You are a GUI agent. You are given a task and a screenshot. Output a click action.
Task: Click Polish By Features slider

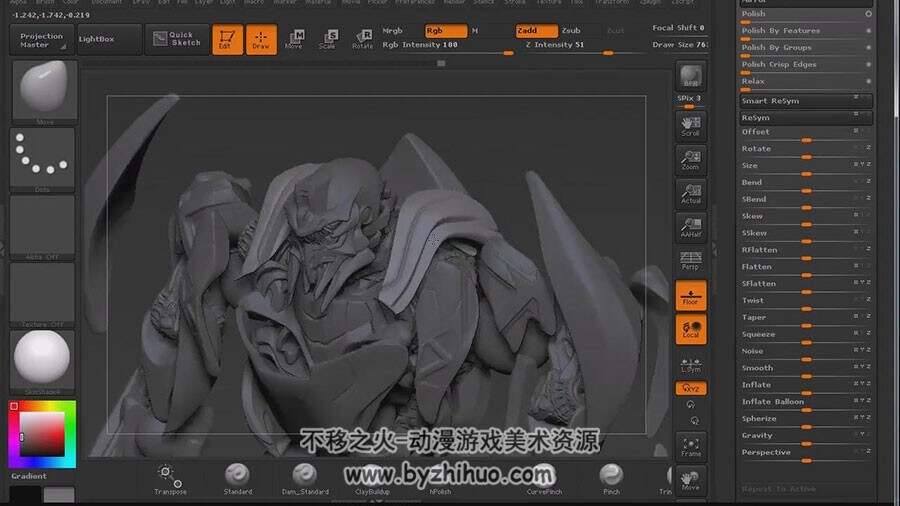pos(806,32)
